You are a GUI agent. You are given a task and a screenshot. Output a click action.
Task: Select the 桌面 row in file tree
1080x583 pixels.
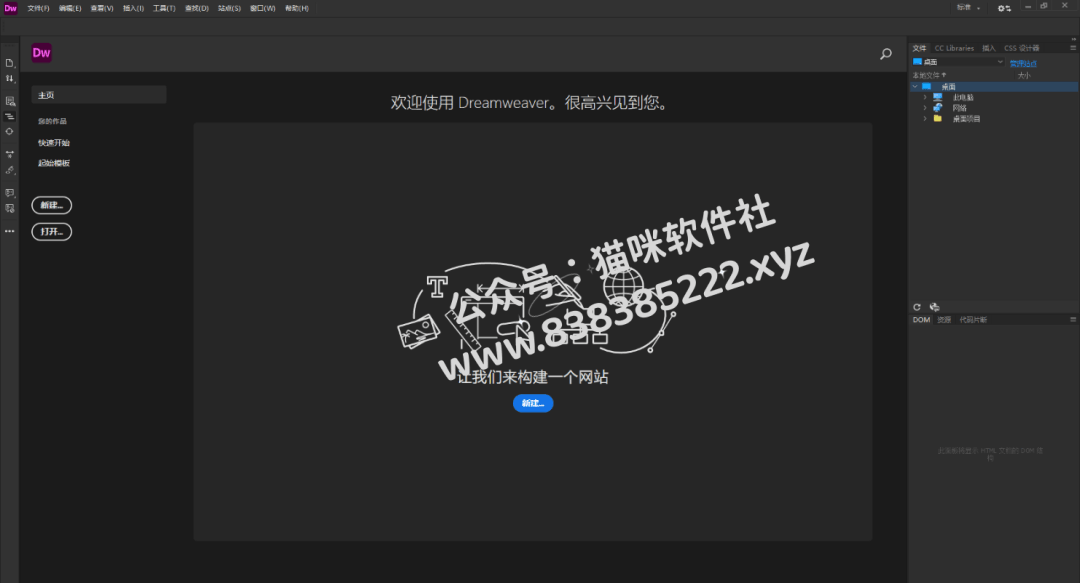994,87
